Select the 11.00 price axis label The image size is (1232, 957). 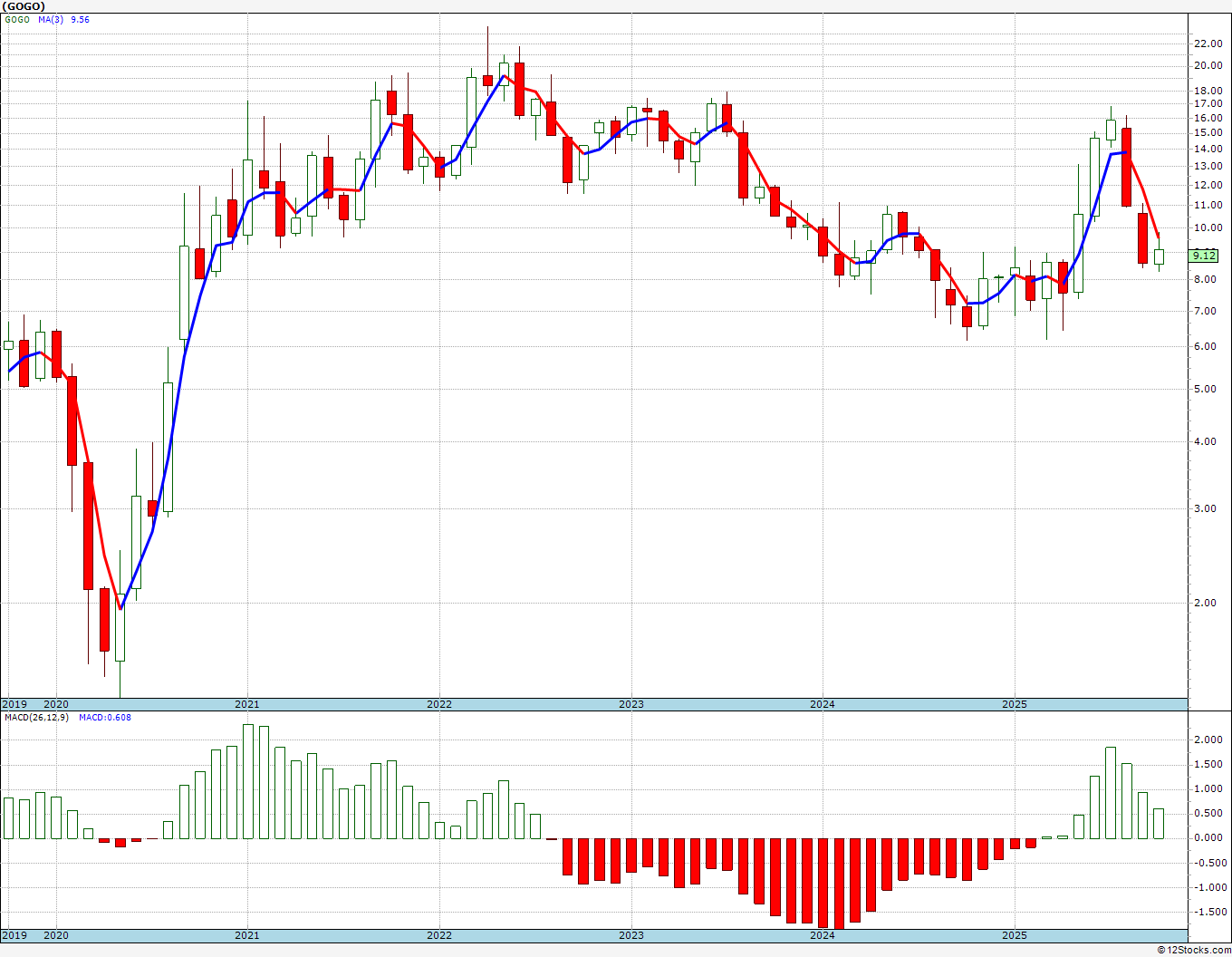pos(1207,205)
